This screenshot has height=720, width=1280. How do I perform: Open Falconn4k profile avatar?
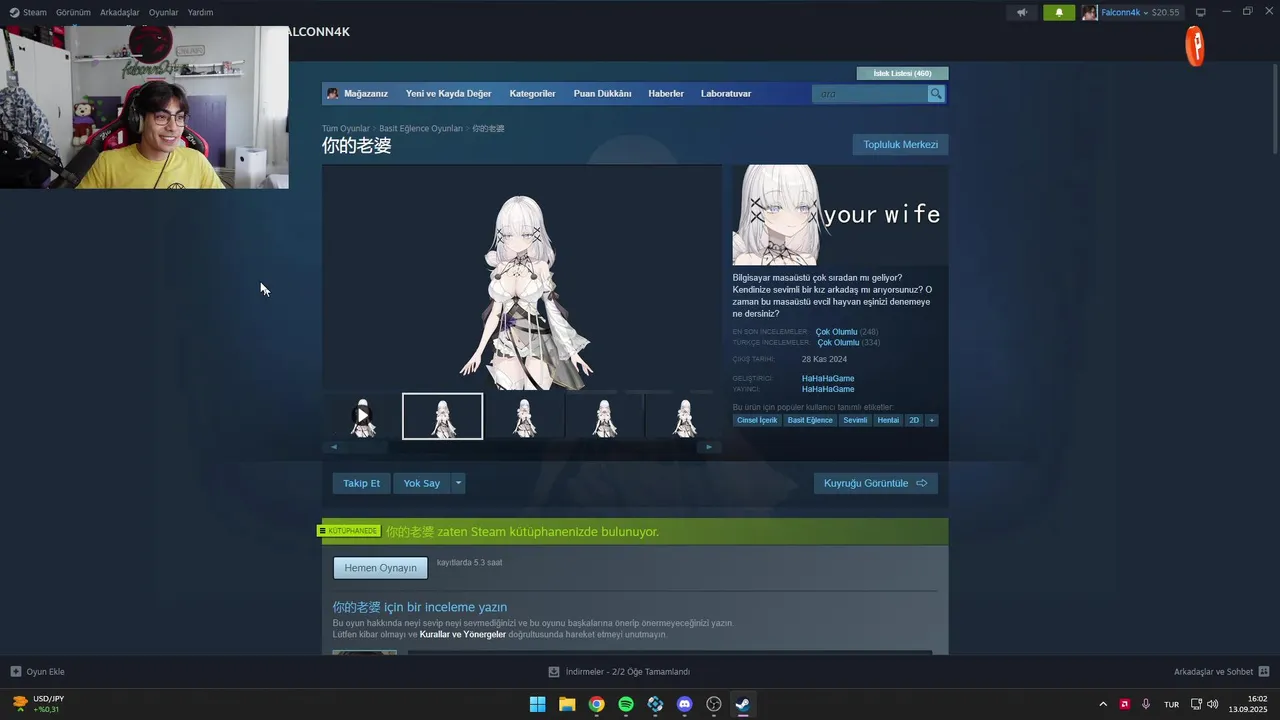[1089, 12]
